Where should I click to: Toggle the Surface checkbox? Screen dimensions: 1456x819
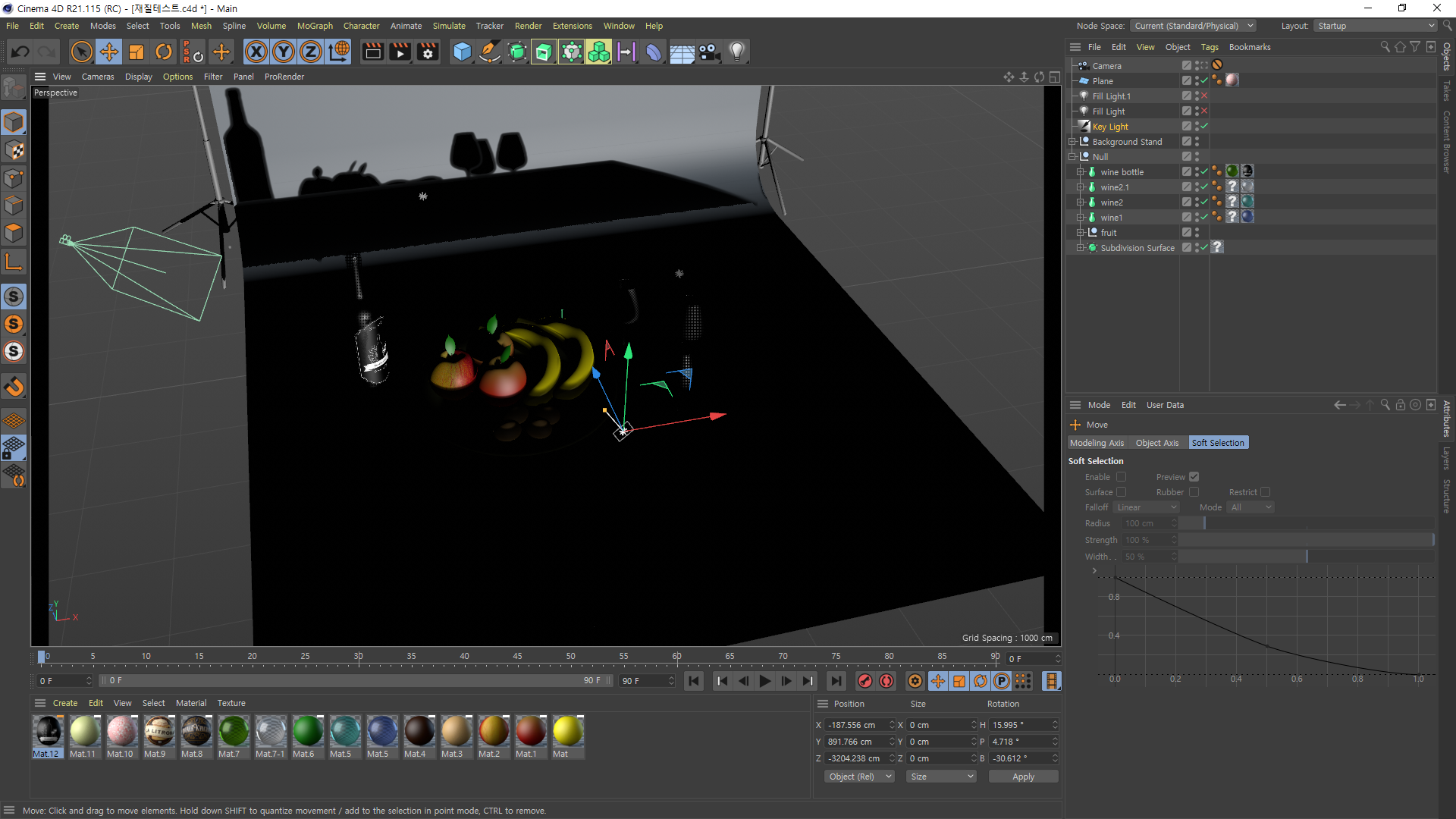[x=1121, y=492]
